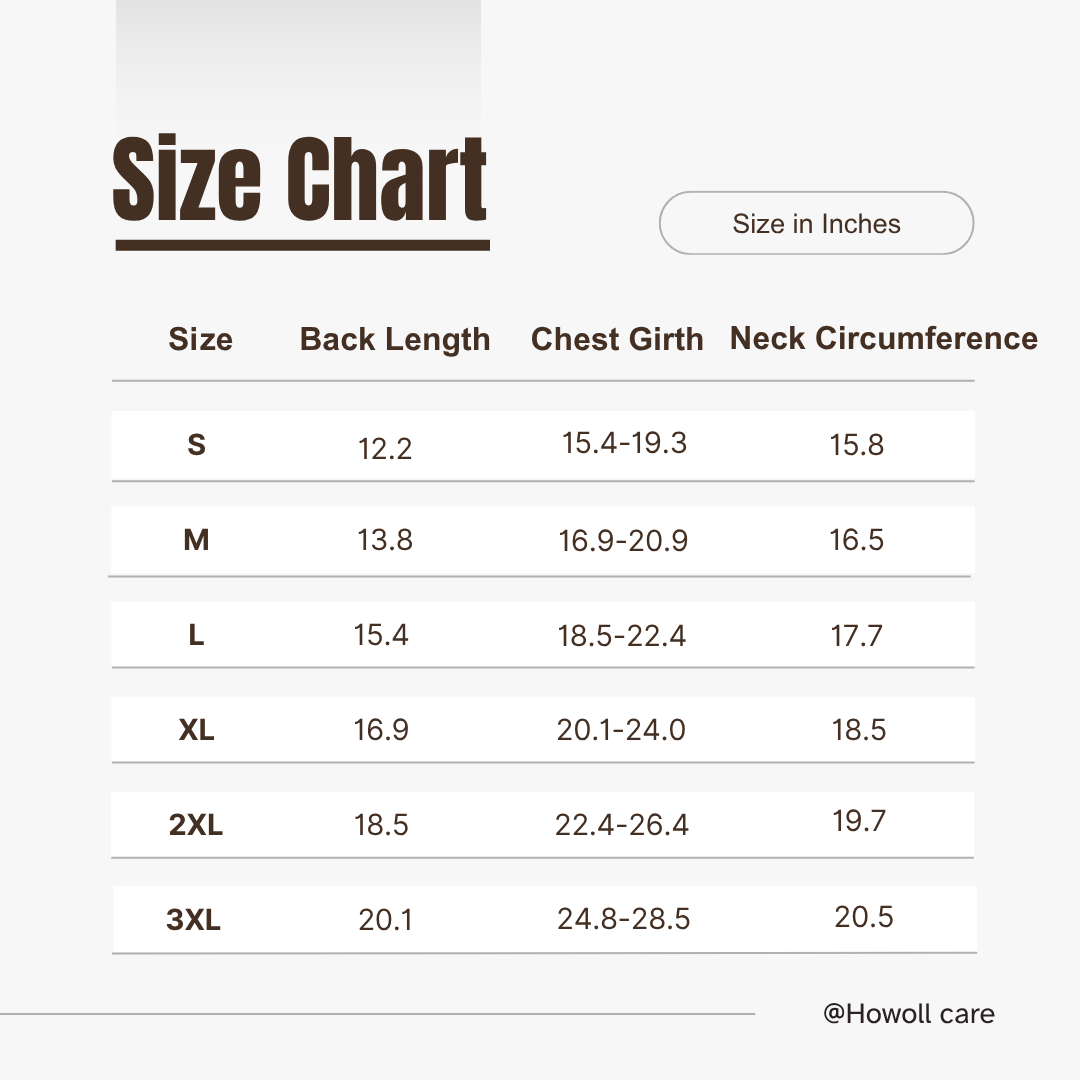The height and width of the screenshot is (1080, 1080).
Task: Select neck circumference value 17.7
Action: point(857,635)
